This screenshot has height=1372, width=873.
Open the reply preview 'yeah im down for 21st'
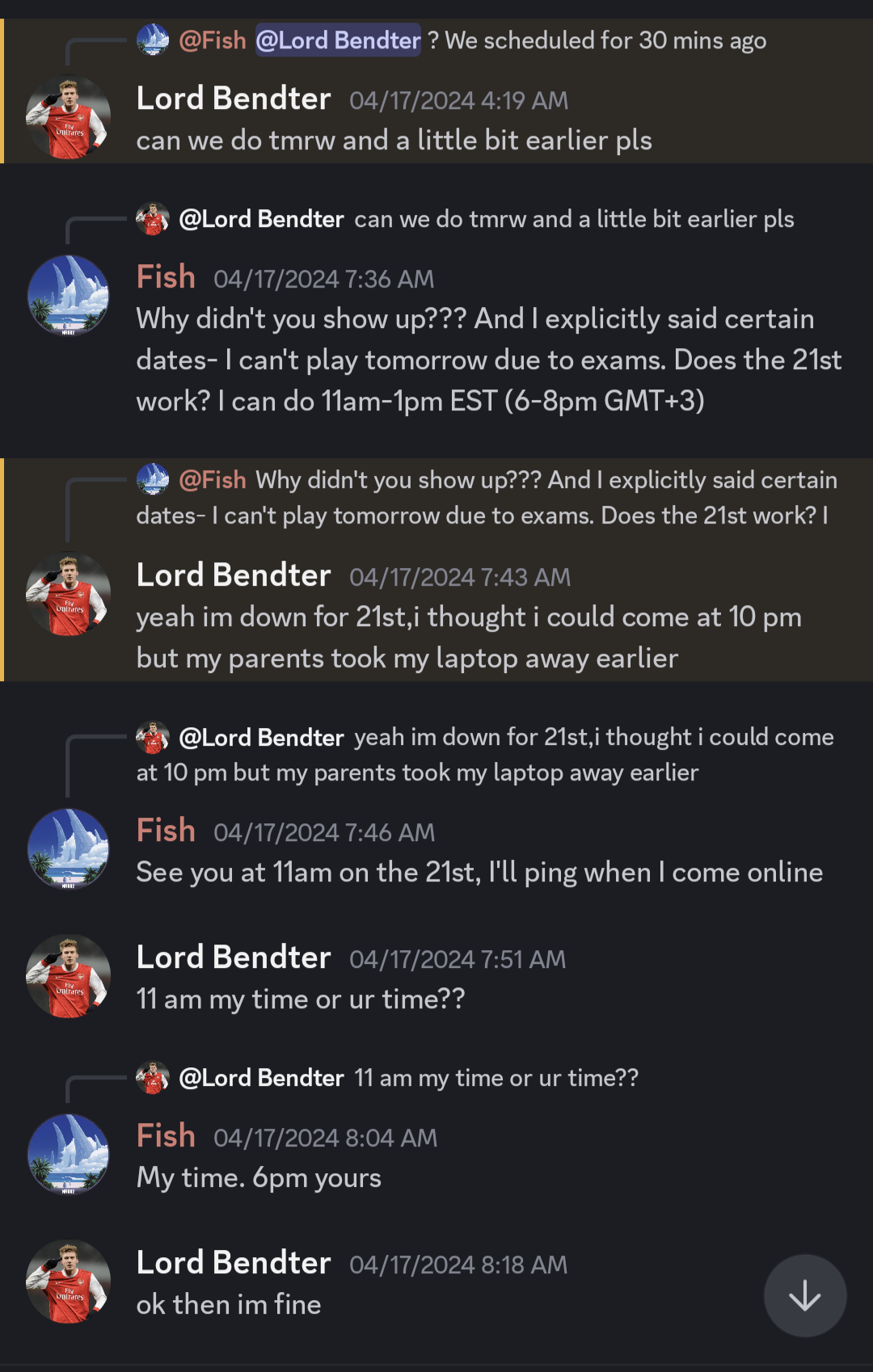485,755
